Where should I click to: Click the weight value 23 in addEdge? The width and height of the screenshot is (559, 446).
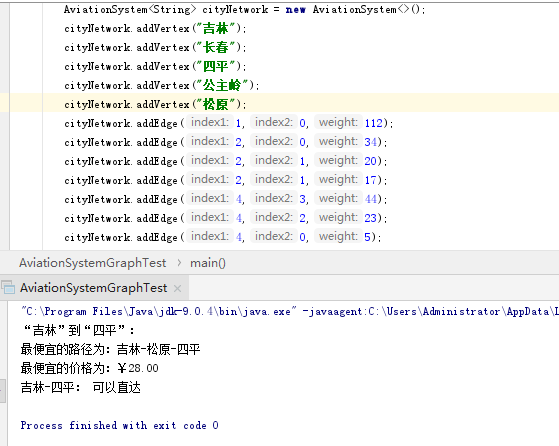pos(370,218)
